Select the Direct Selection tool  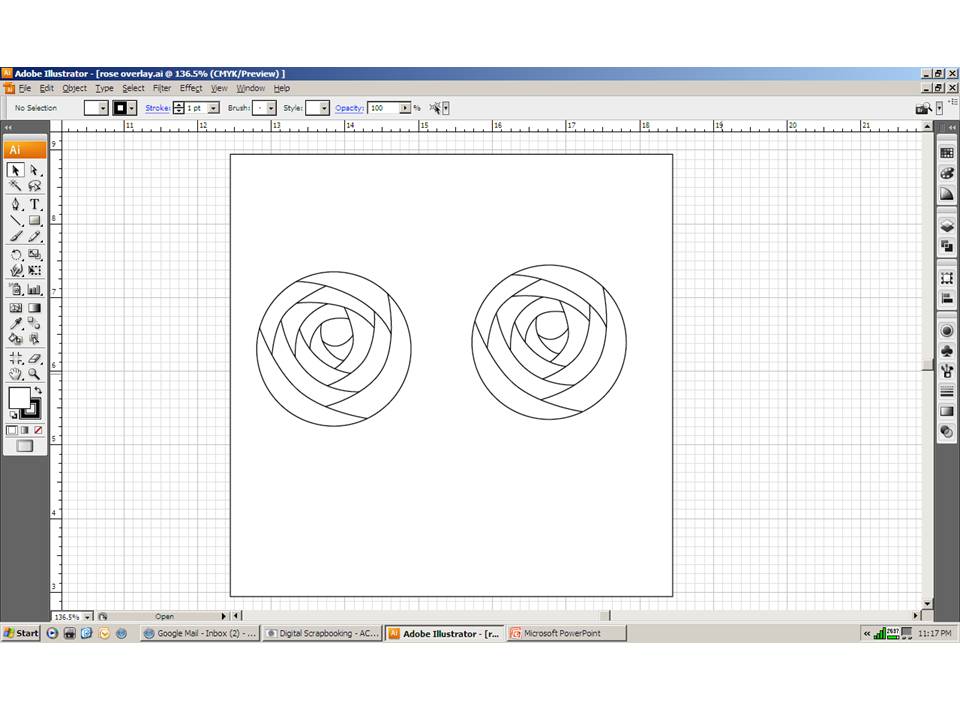(x=34, y=170)
